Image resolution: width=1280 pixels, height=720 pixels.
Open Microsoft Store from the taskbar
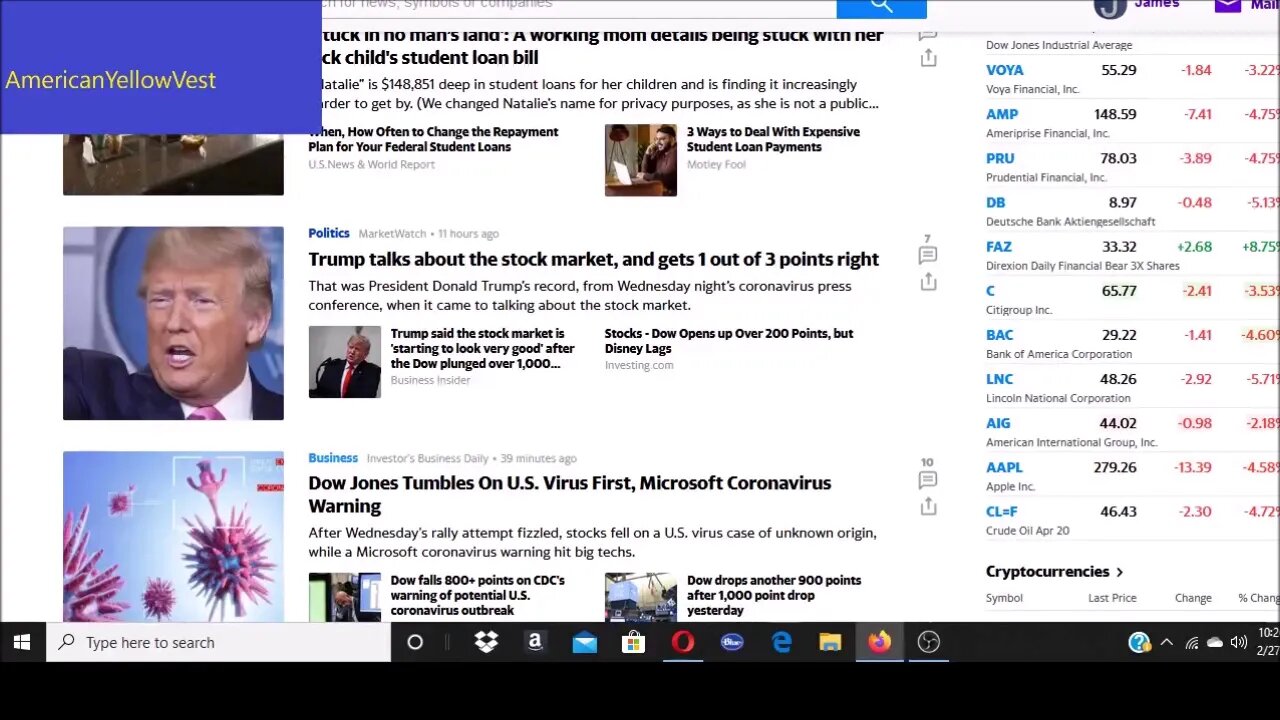click(633, 642)
